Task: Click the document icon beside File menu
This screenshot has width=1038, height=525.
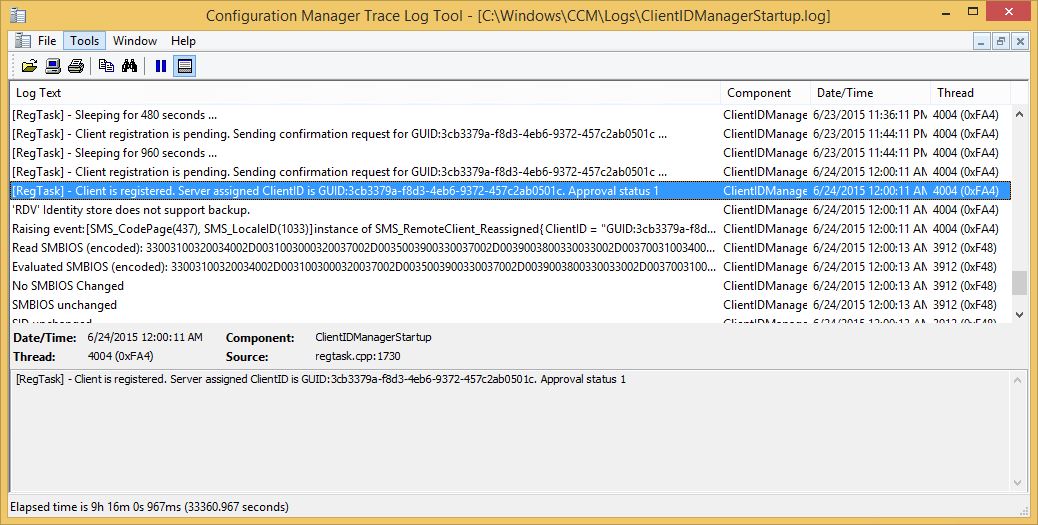Action: click(22, 41)
